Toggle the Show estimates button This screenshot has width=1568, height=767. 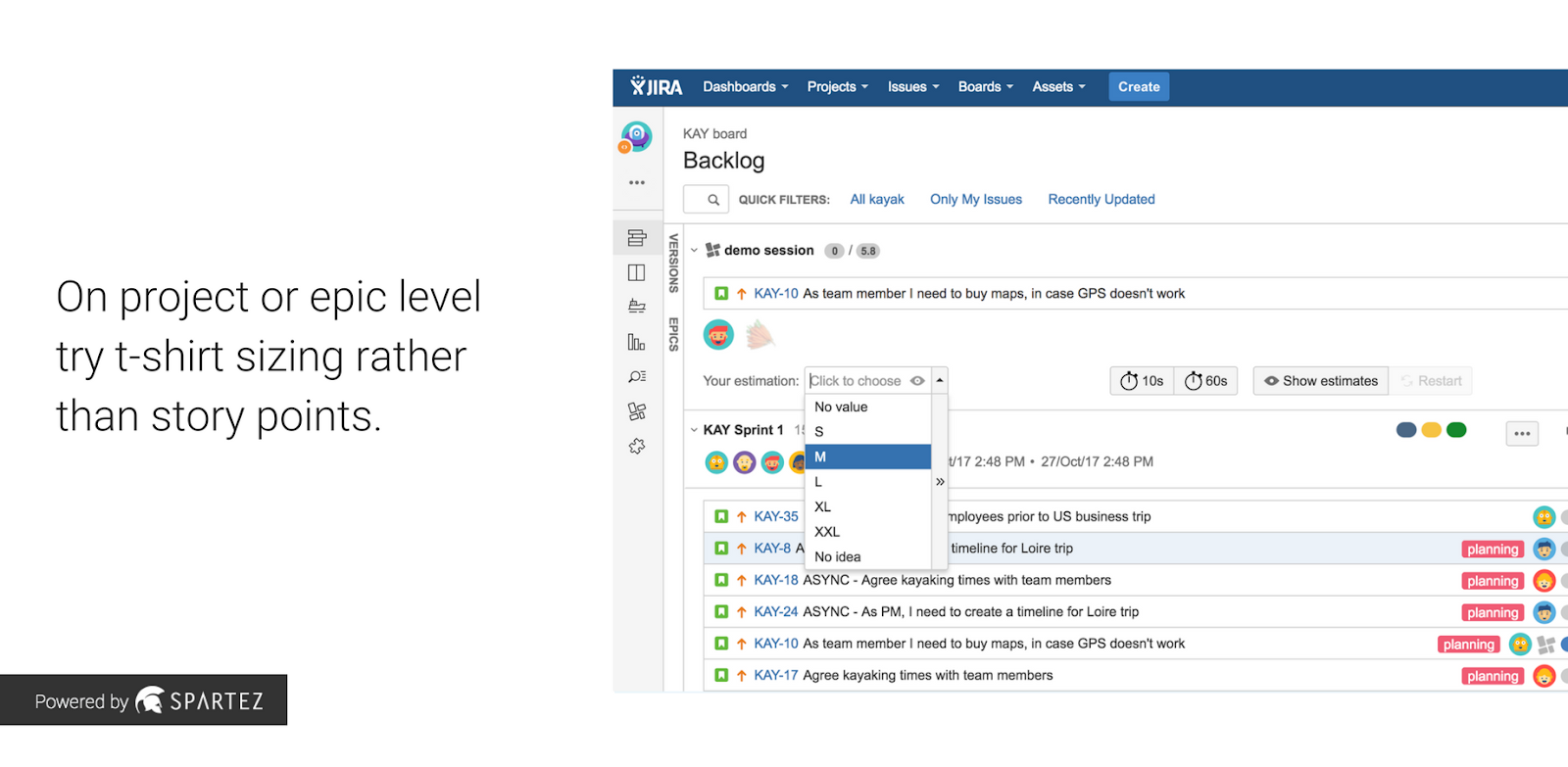[1320, 381]
